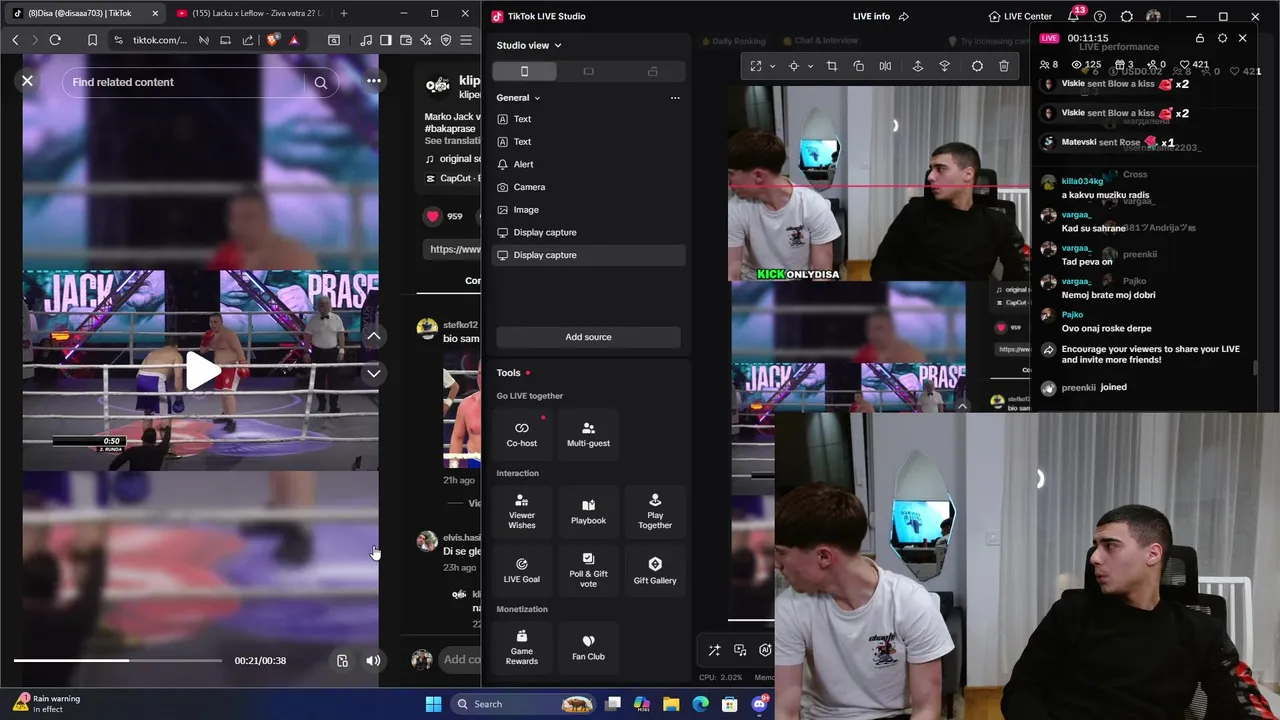This screenshot has height=720, width=1280.
Task: Click the profile avatar in LIVE Studio title bar
Action: click(1153, 16)
